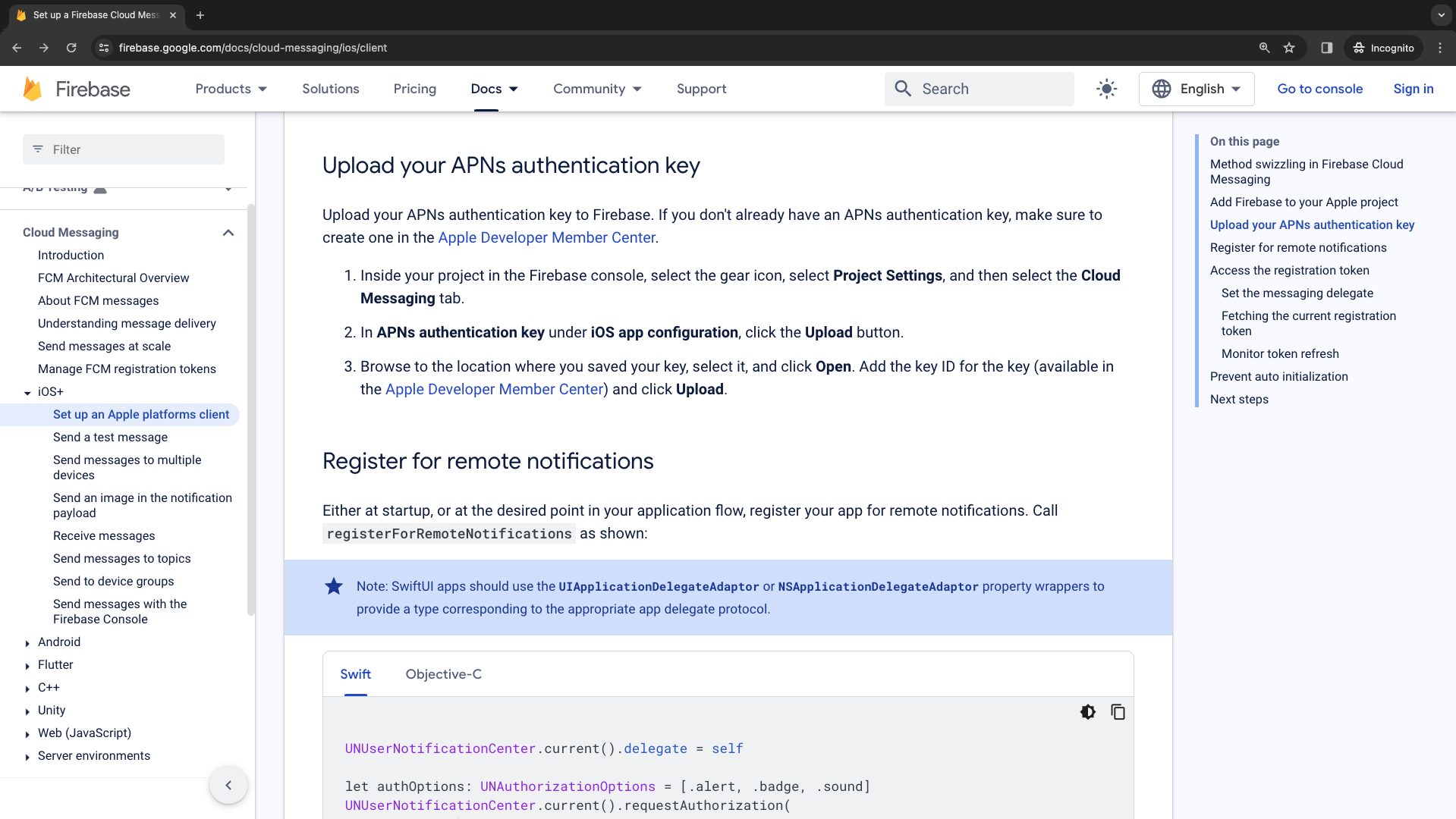The image size is (1456, 819).
Task: Open the English language selector
Action: tap(1197, 89)
